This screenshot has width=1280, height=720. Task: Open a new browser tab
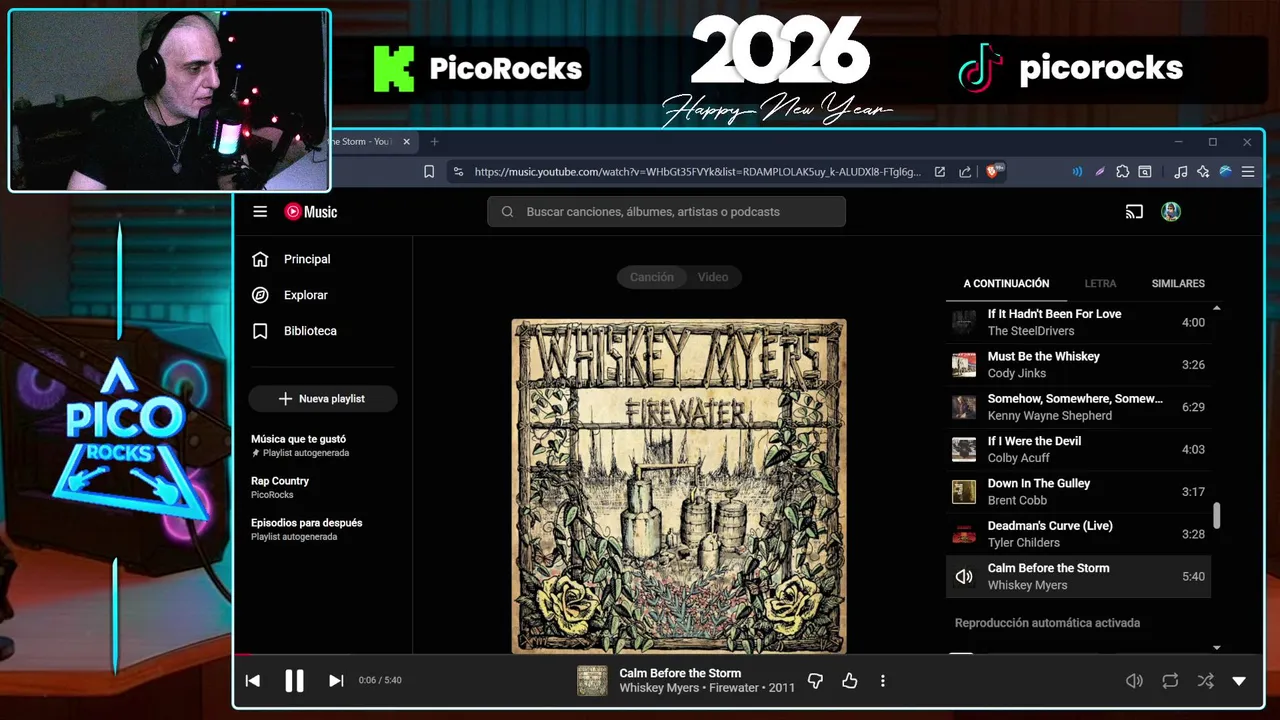point(434,142)
